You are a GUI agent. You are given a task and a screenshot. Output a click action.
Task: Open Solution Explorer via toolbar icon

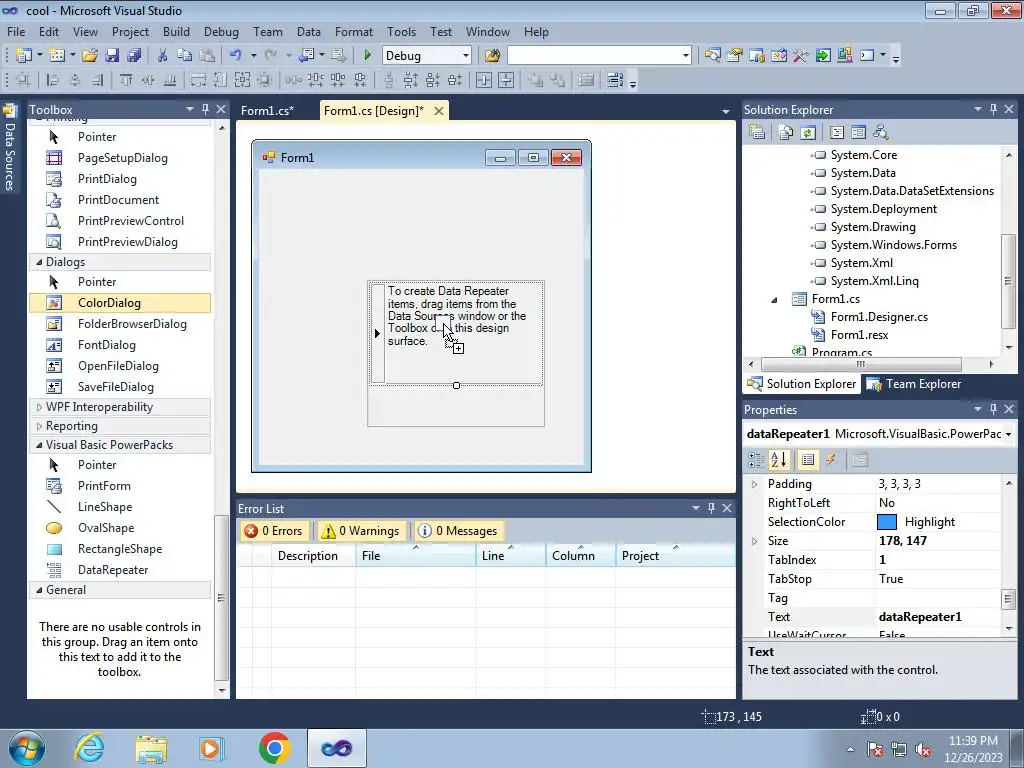click(x=712, y=56)
